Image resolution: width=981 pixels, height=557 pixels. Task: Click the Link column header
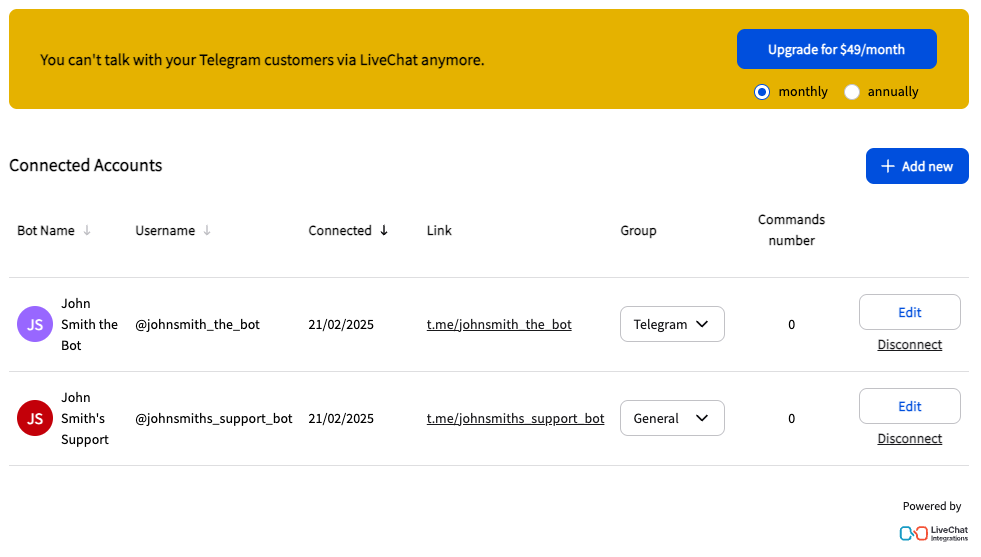pos(439,230)
